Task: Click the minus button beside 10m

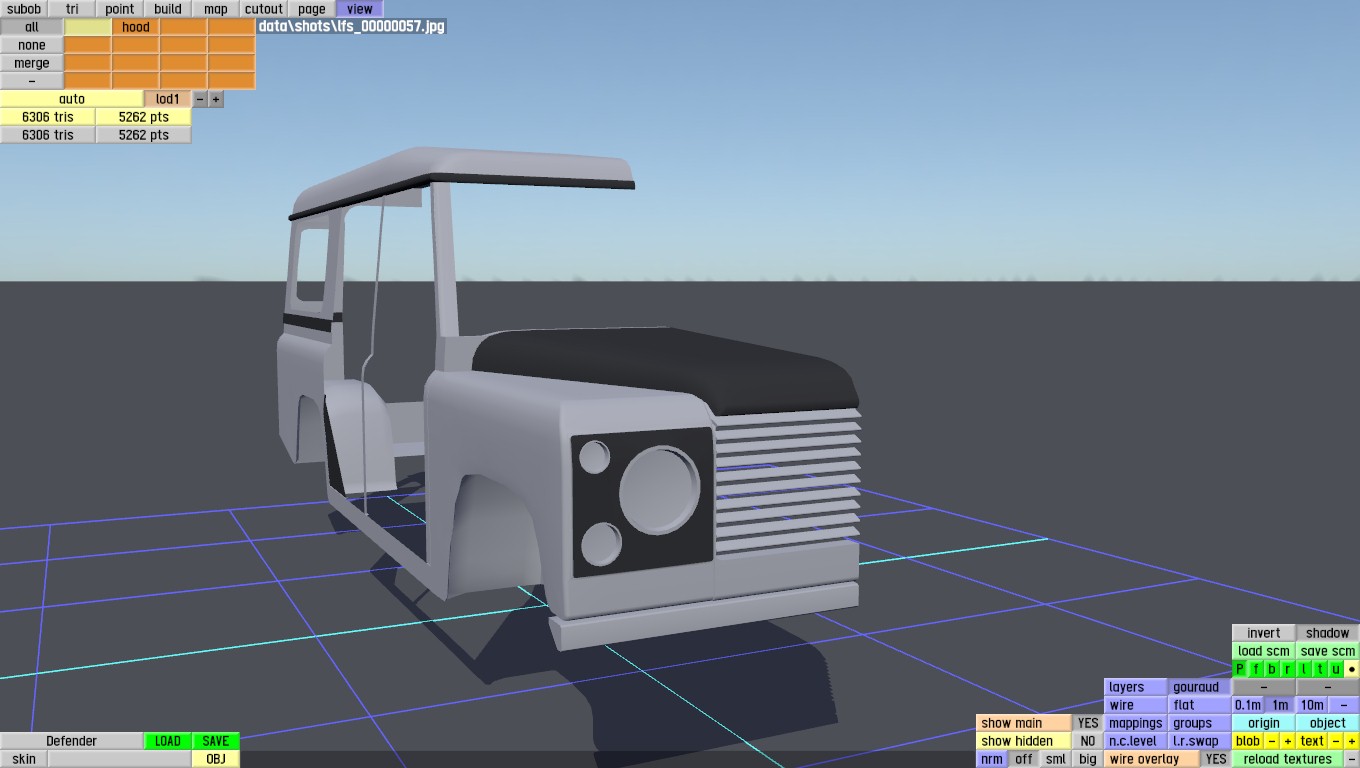Action: click(1344, 705)
